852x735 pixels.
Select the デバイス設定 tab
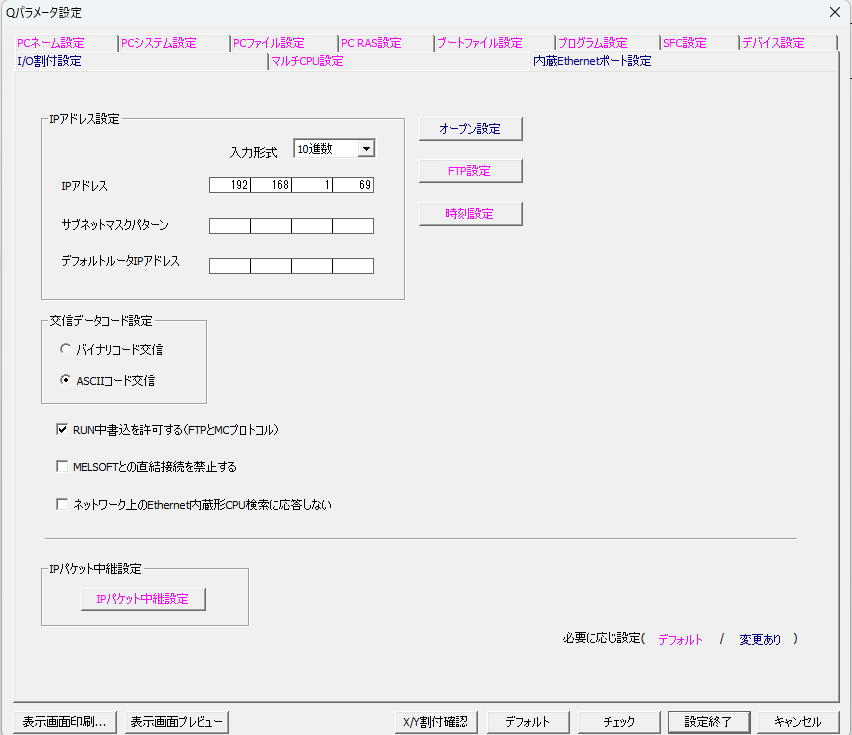pyautogui.click(x=772, y=43)
